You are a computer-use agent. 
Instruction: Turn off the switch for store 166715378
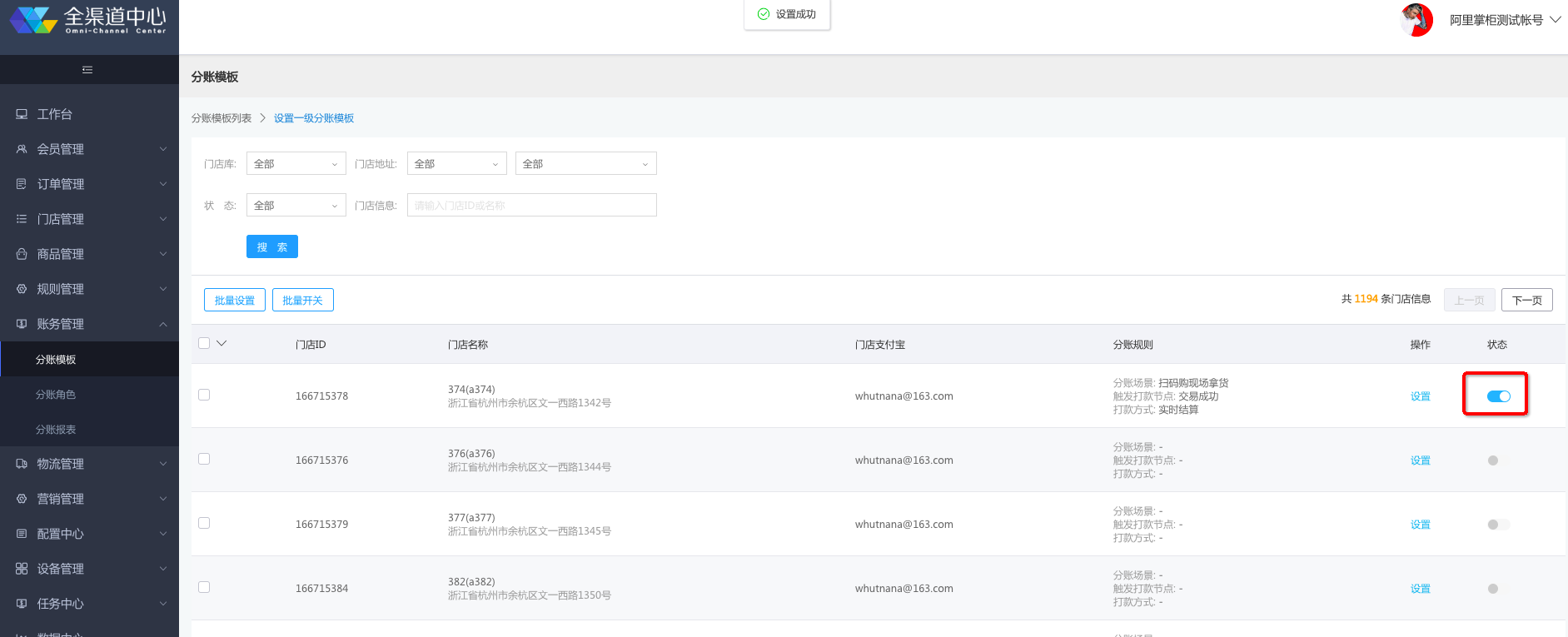click(x=1499, y=396)
